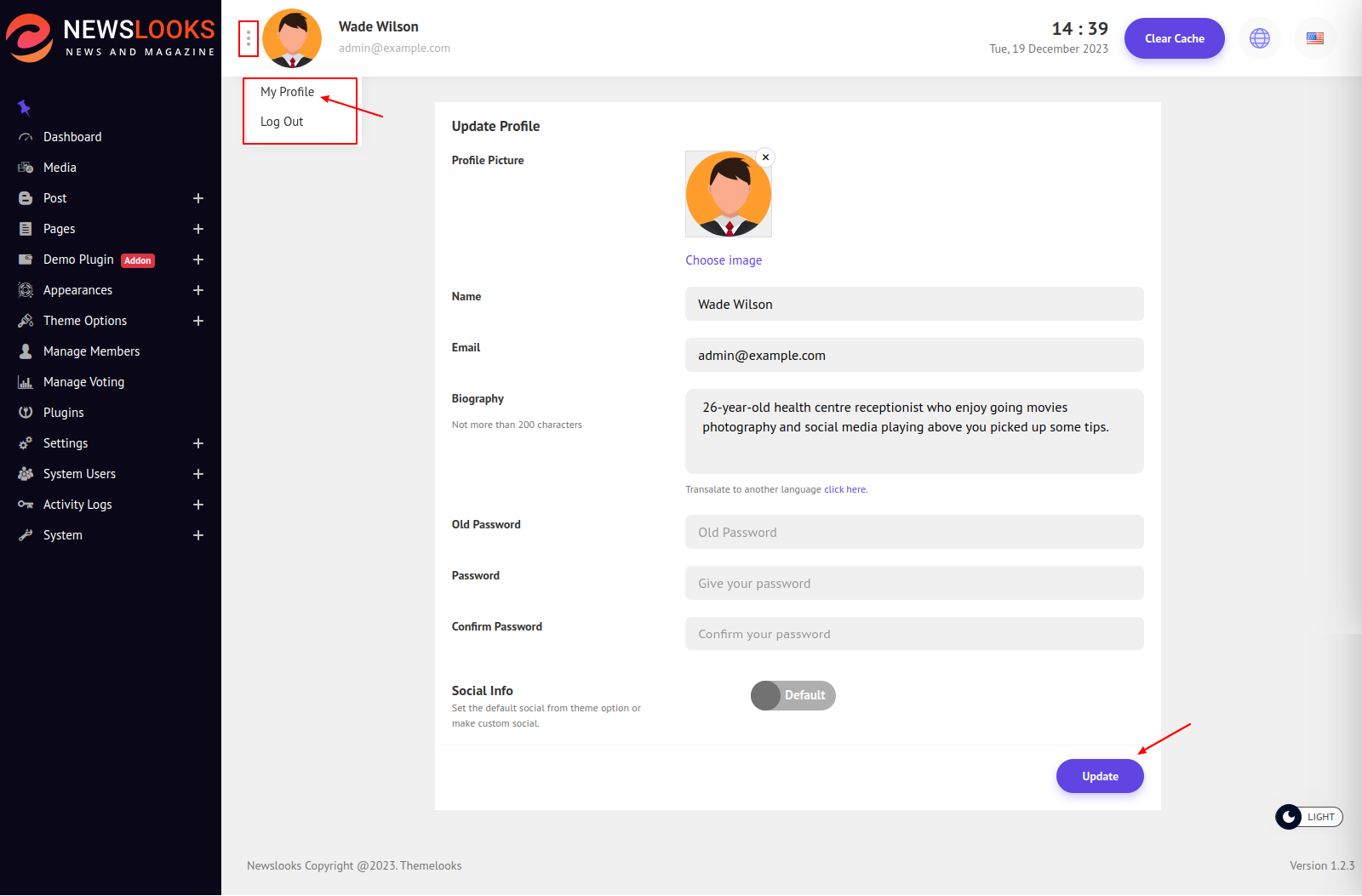1362x896 pixels.
Task: Expand the Theme Options submenu
Action: [198, 321]
